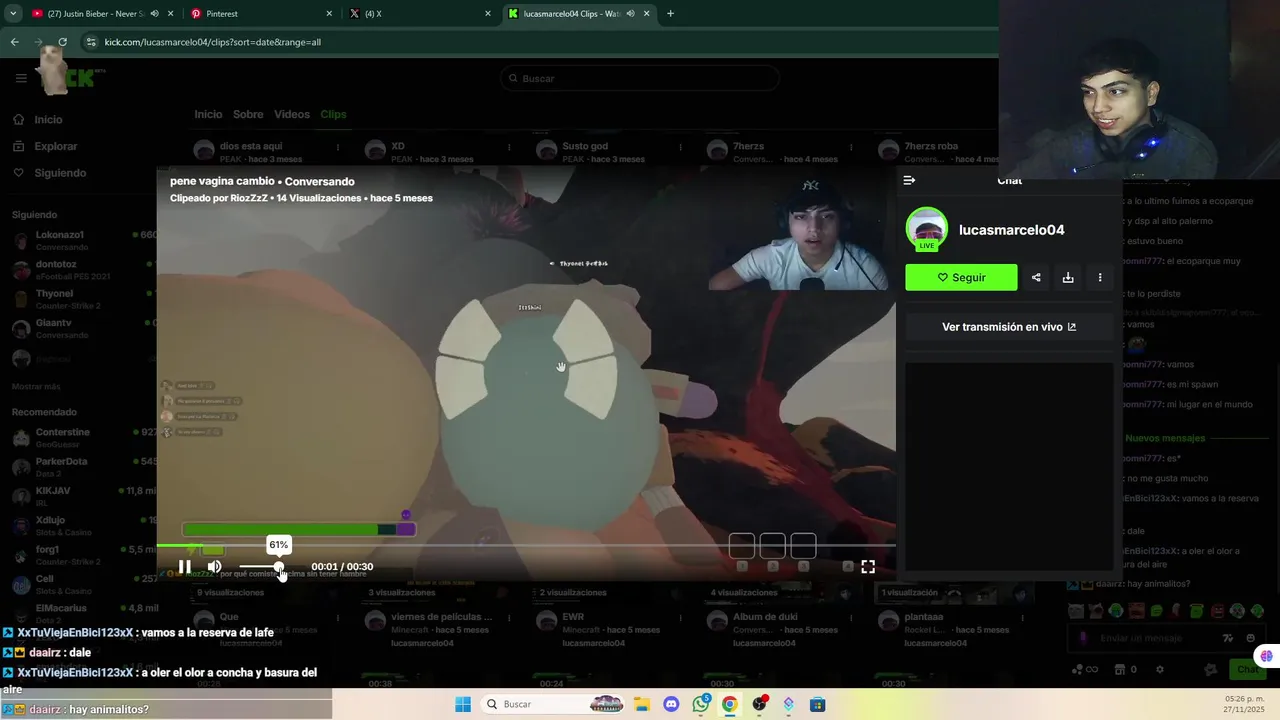This screenshot has width=1280, height=720.
Task: Click Ver transmisión en vivo
Action: tap(1009, 327)
